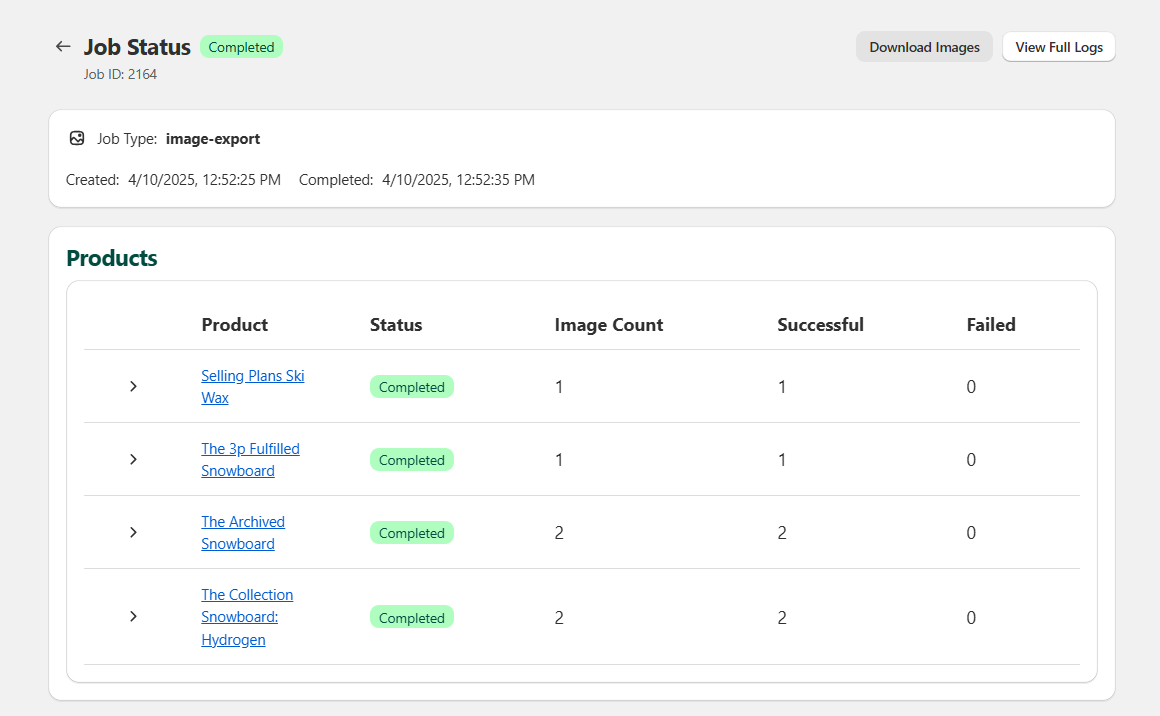Click the Successful column header
This screenshot has height=716, width=1160.
point(820,325)
